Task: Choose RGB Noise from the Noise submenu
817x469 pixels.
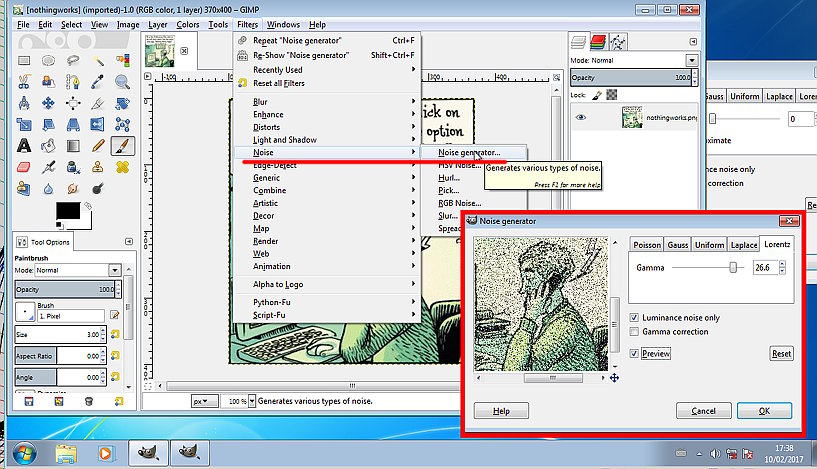Action: point(460,203)
